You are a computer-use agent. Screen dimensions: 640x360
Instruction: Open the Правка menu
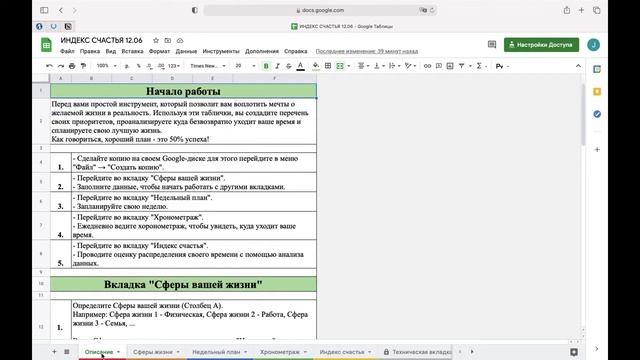tap(90, 51)
